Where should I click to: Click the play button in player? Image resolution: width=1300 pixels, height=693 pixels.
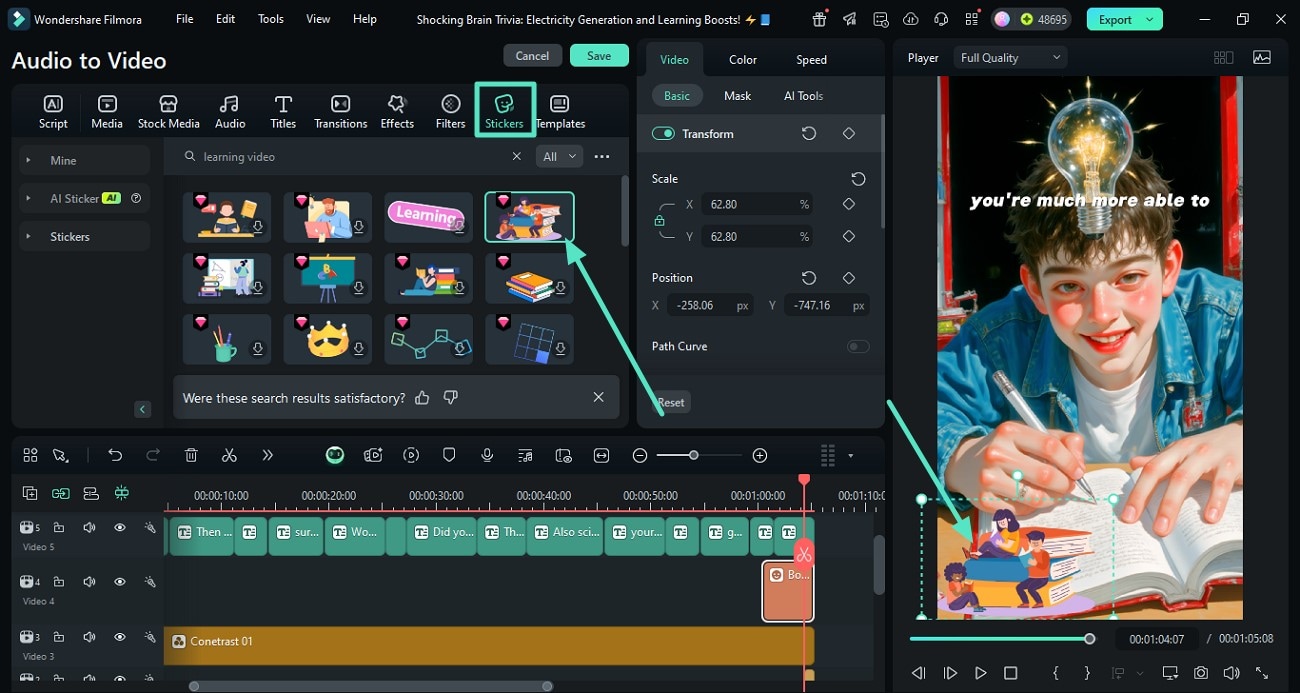click(x=981, y=673)
